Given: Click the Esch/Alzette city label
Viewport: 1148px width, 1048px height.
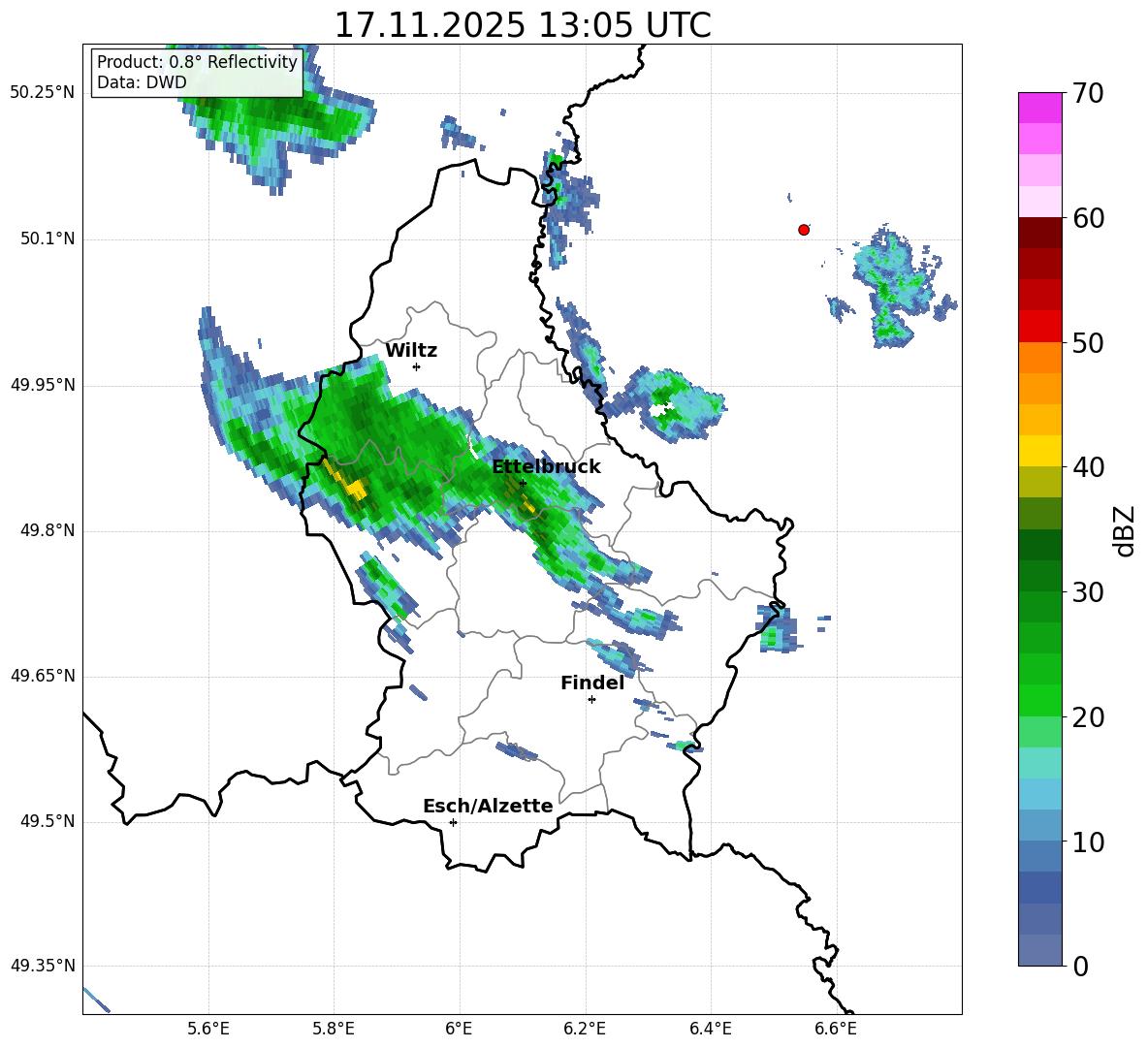Looking at the screenshot, I should tap(488, 806).
